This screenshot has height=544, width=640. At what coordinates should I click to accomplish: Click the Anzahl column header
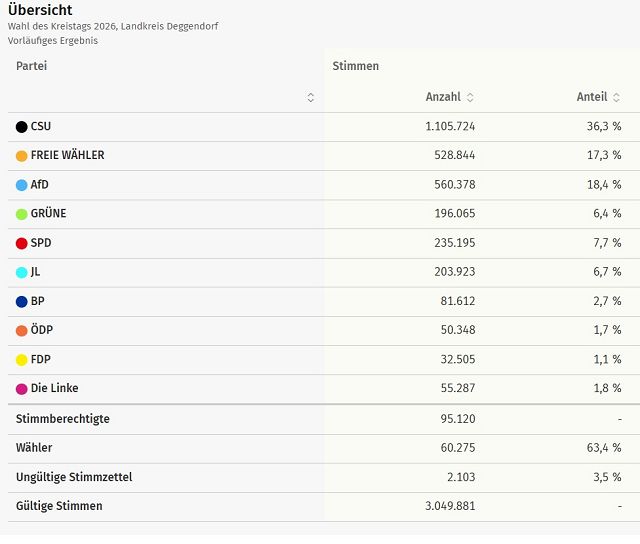pyautogui.click(x=443, y=97)
